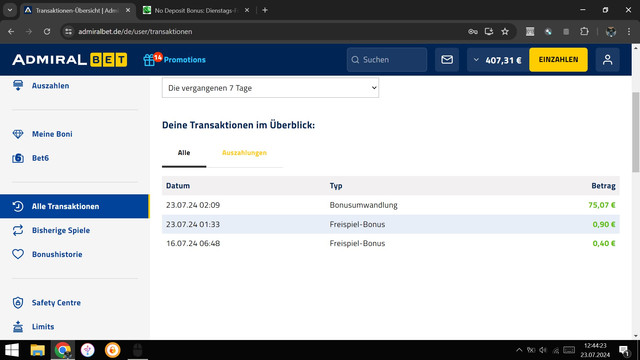Expand the balance 407,31 € dropdown
The image size is (640, 360).
498,60
